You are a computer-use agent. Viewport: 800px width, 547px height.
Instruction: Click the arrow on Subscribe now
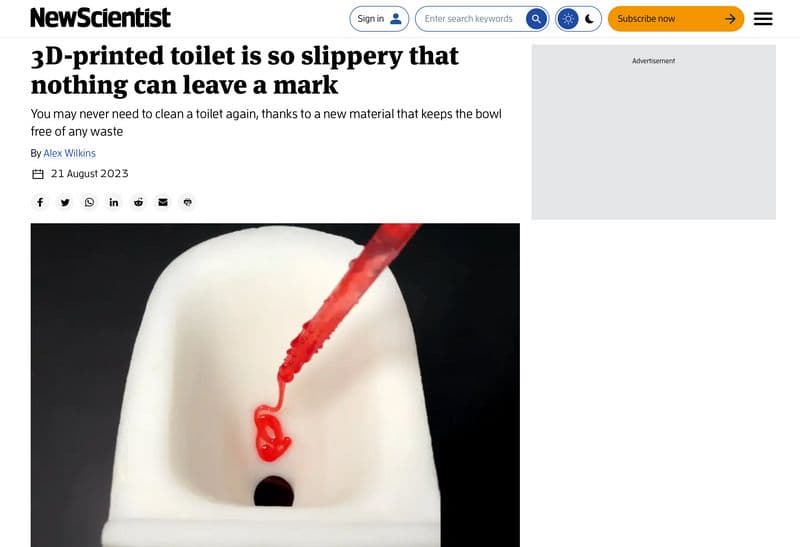730,19
